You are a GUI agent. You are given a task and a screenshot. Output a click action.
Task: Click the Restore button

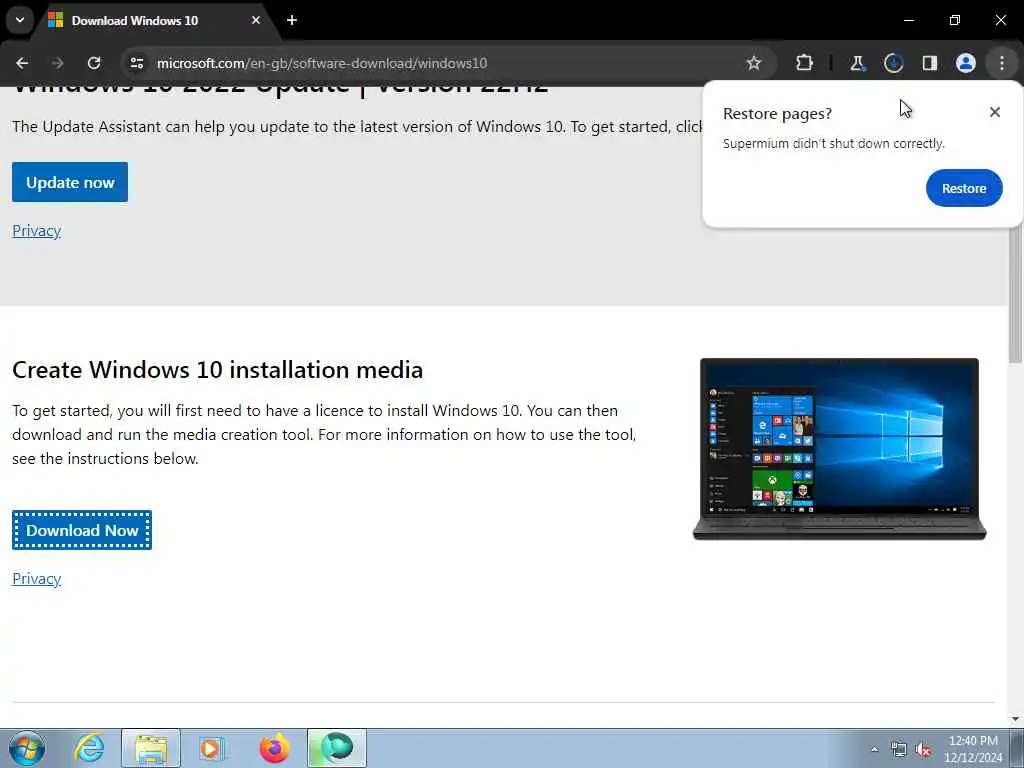pos(964,188)
